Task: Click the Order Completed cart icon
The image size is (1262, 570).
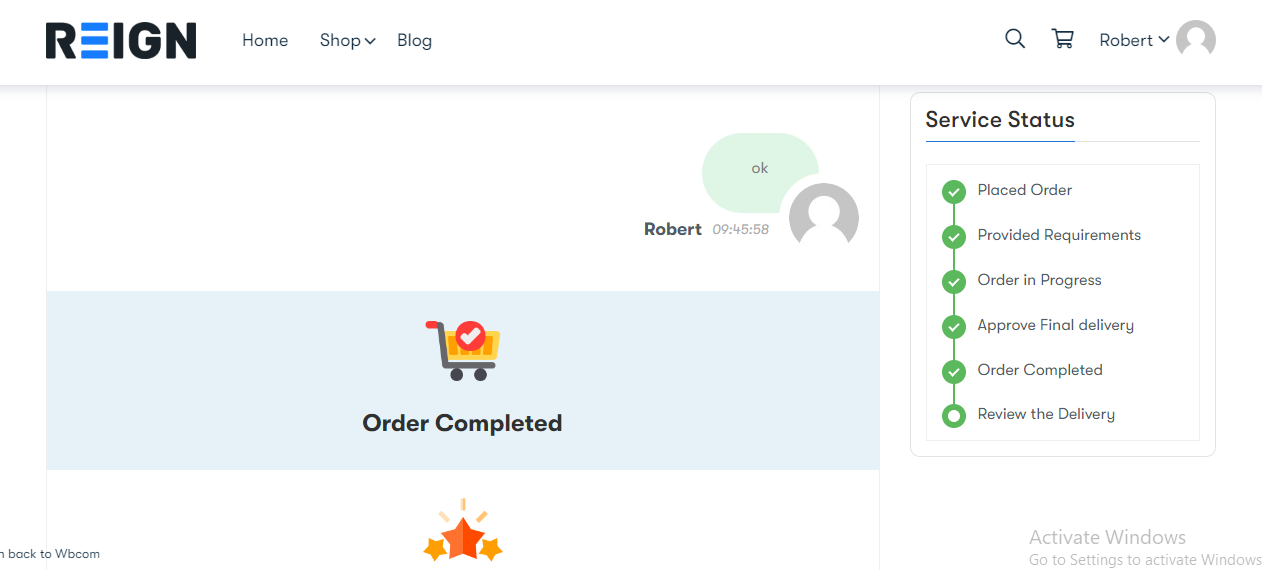Action: pyautogui.click(x=463, y=350)
